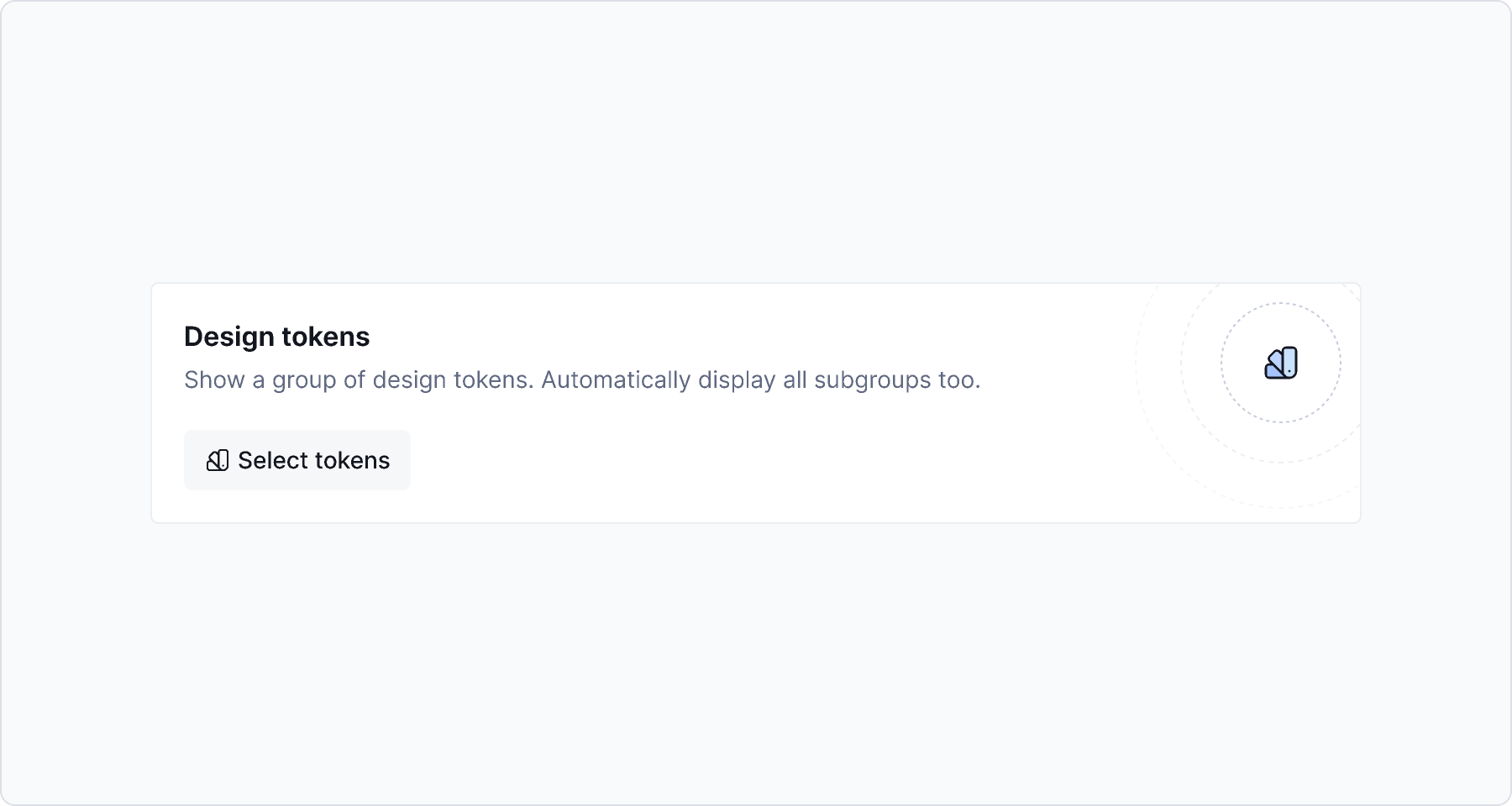The image size is (1512, 806).
Task: Click the gray background below the card
Action: pyautogui.click(x=756, y=663)
